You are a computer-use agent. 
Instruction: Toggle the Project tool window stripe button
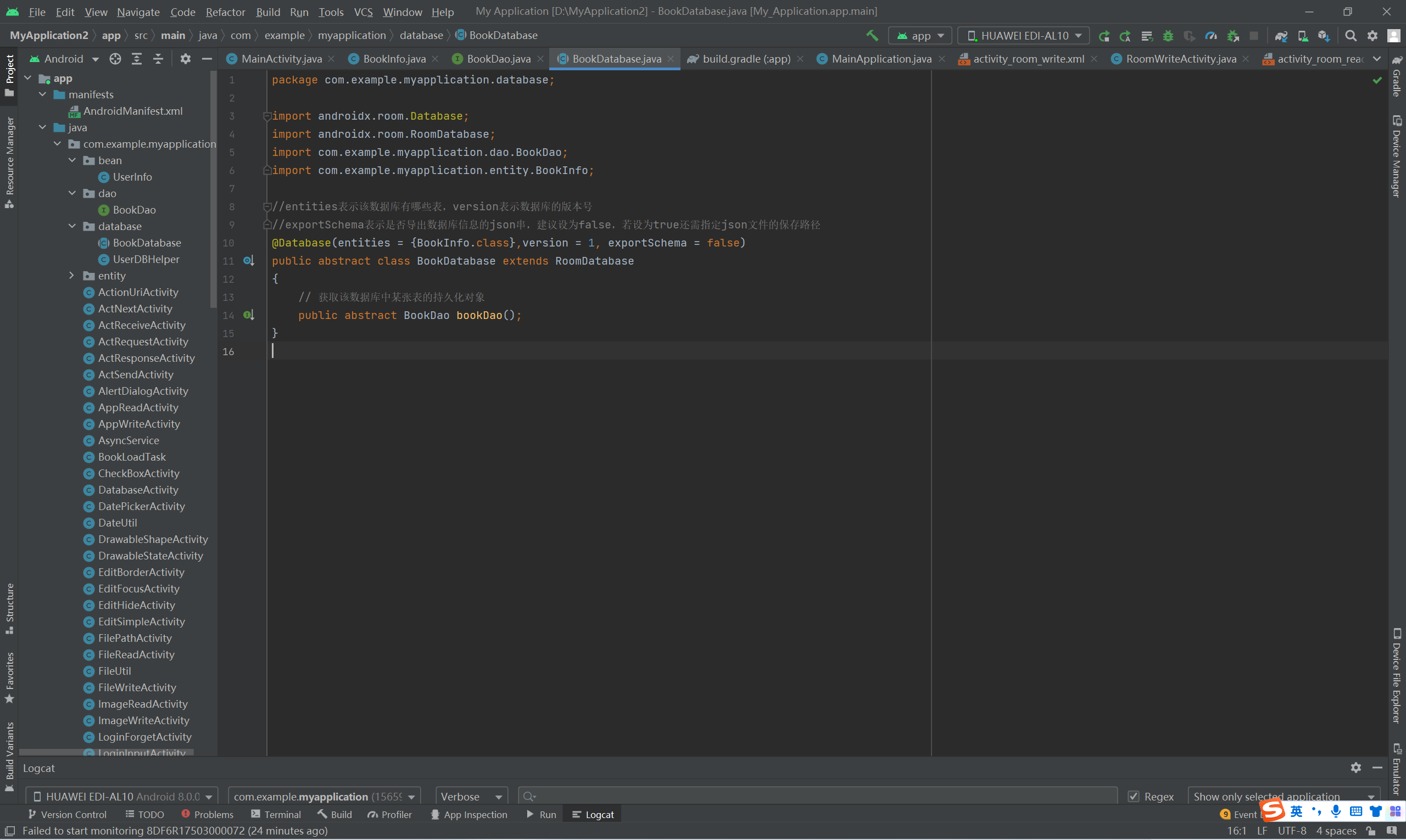(9, 76)
